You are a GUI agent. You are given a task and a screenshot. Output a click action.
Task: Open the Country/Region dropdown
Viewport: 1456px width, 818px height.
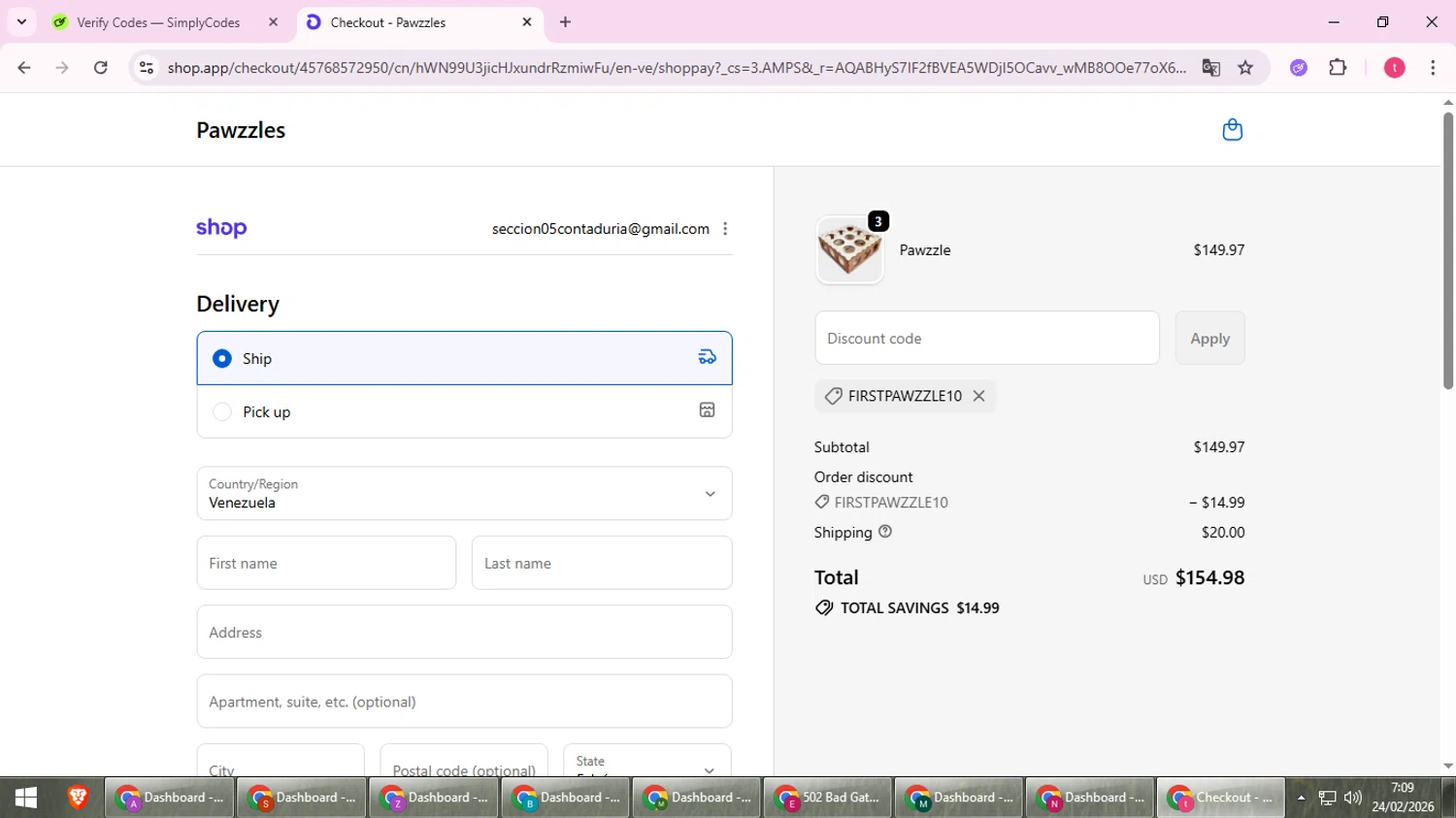[x=464, y=493]
